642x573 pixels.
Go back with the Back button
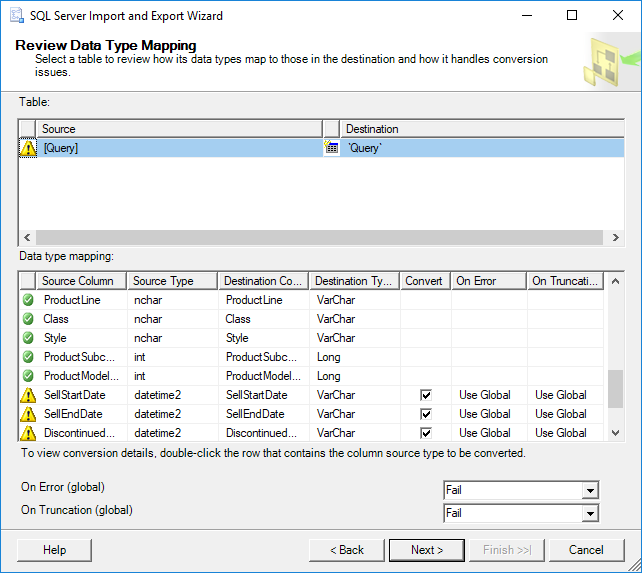345,550
